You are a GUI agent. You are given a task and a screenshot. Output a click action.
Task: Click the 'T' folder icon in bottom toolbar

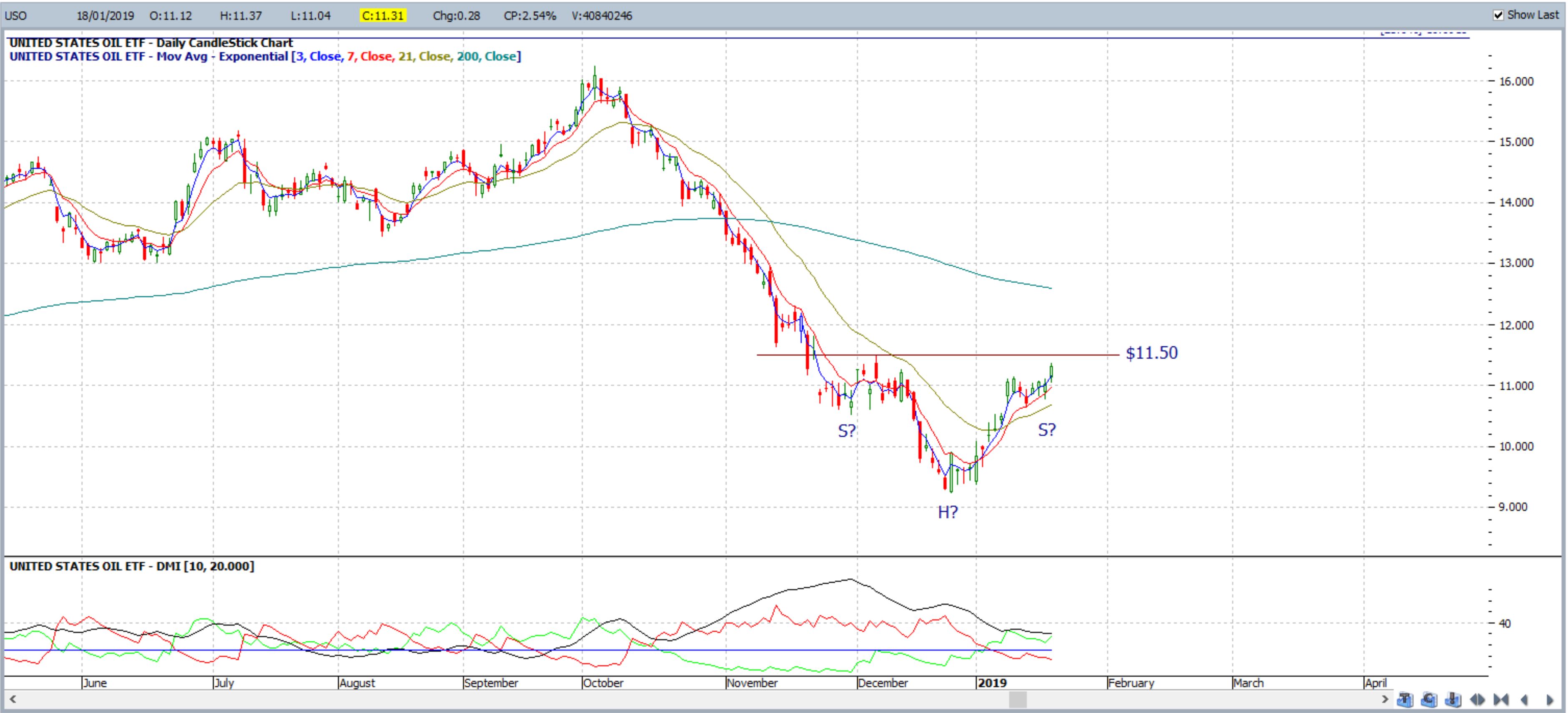coord(1405,699)
